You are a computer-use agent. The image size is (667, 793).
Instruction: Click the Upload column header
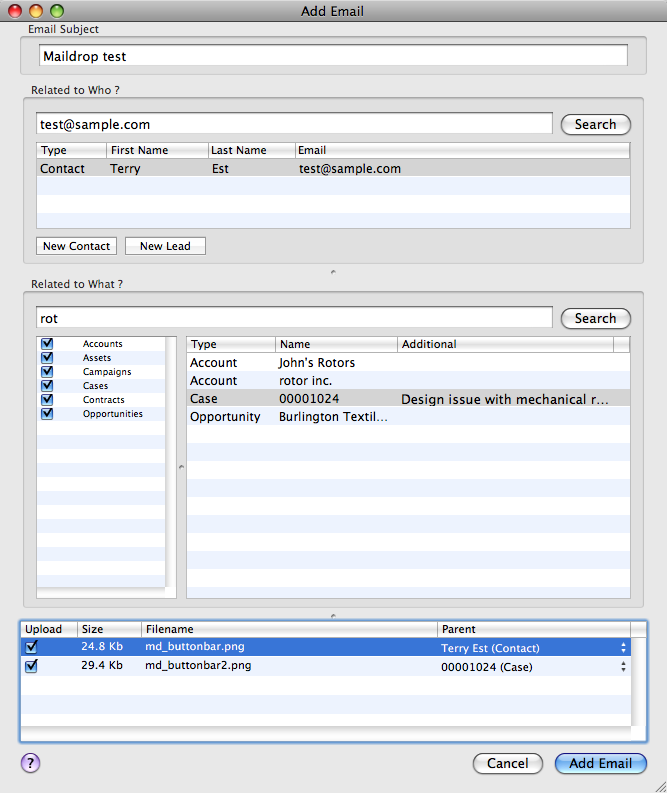(49, 629)
